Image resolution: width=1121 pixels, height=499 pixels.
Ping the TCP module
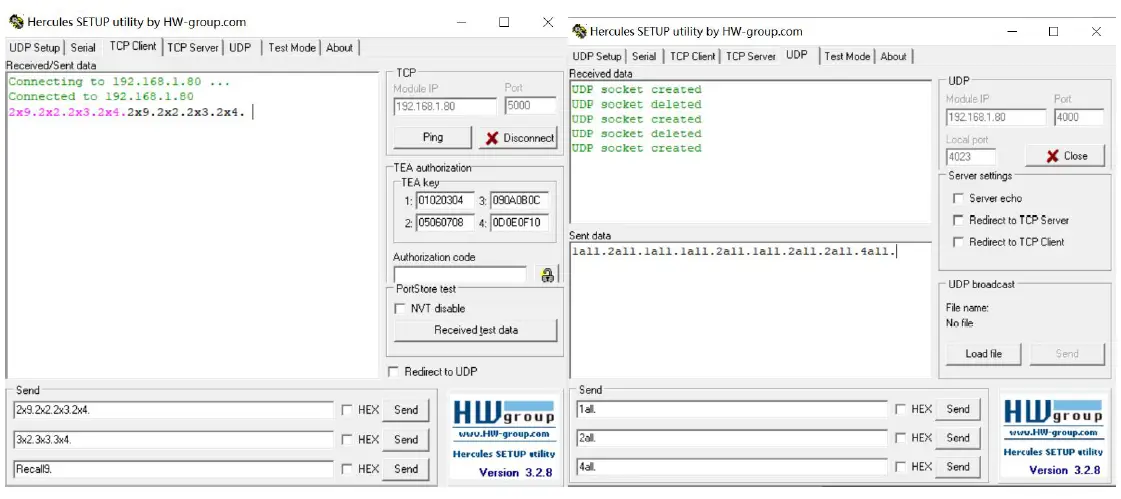(433, 137)
